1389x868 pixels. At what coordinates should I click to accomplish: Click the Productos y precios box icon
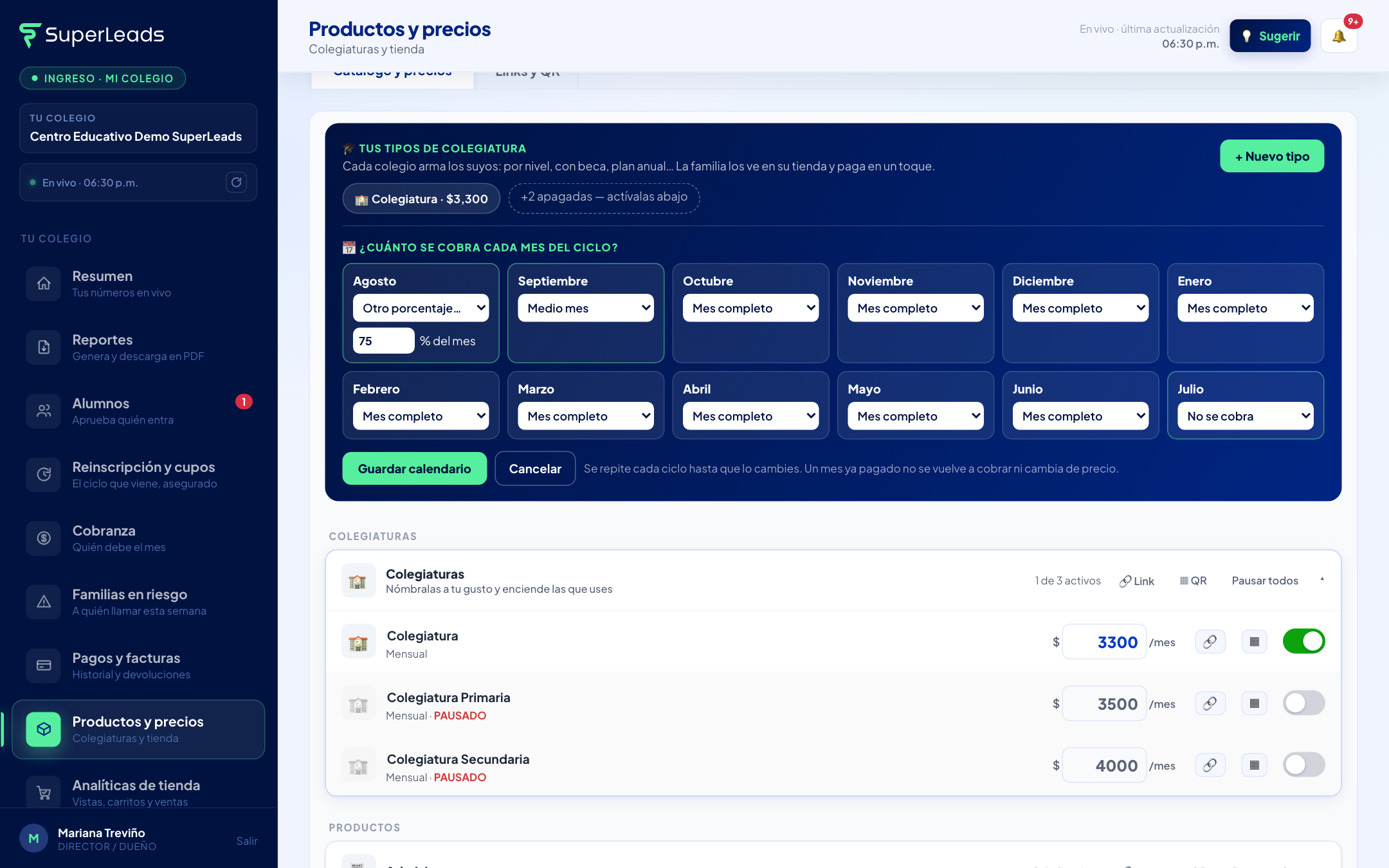pos(44,729)
